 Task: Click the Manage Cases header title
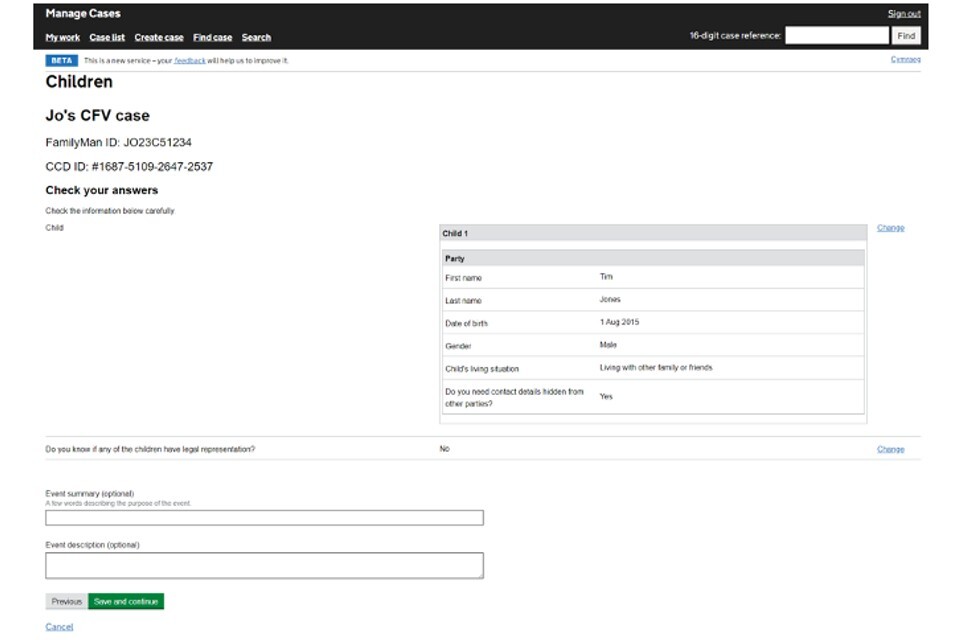click(83, 14)
